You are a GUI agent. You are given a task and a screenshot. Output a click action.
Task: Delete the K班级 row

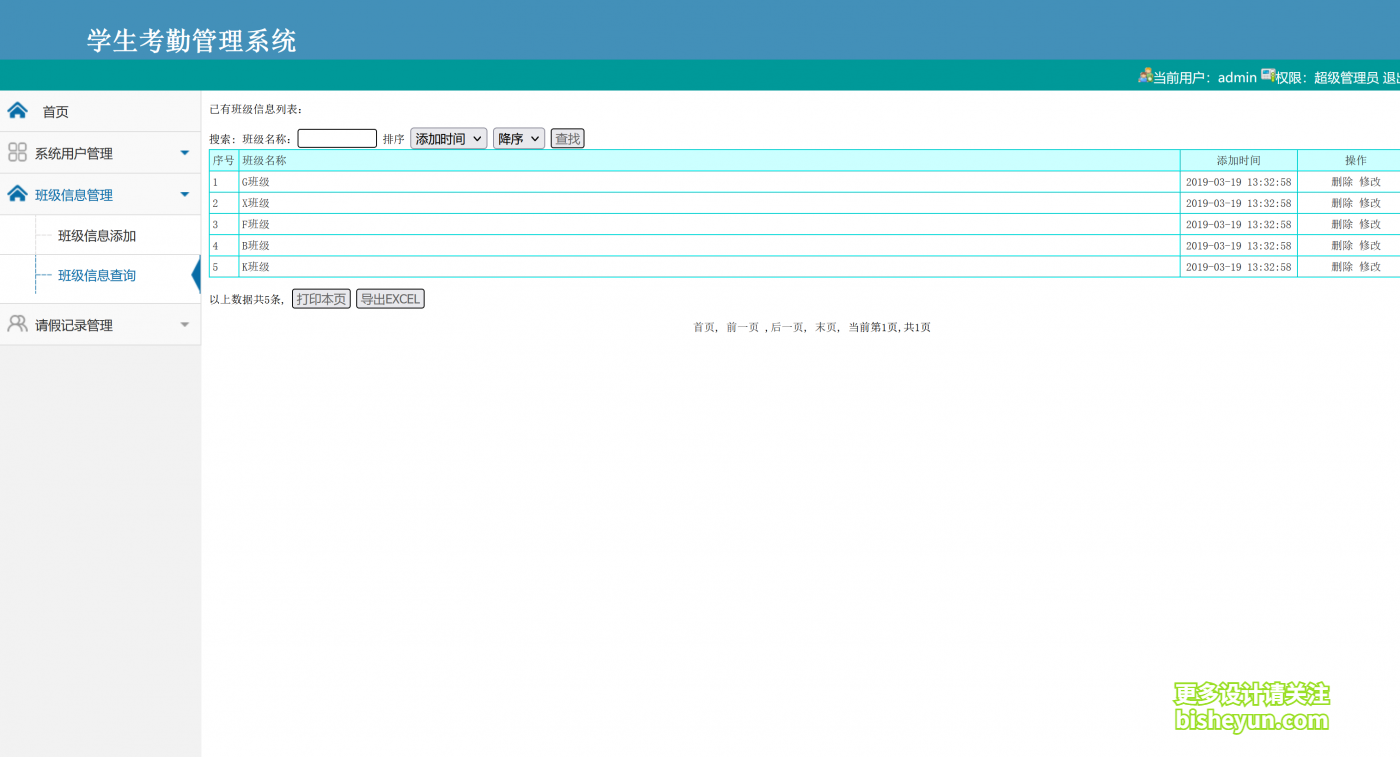tap(1342, 267)
